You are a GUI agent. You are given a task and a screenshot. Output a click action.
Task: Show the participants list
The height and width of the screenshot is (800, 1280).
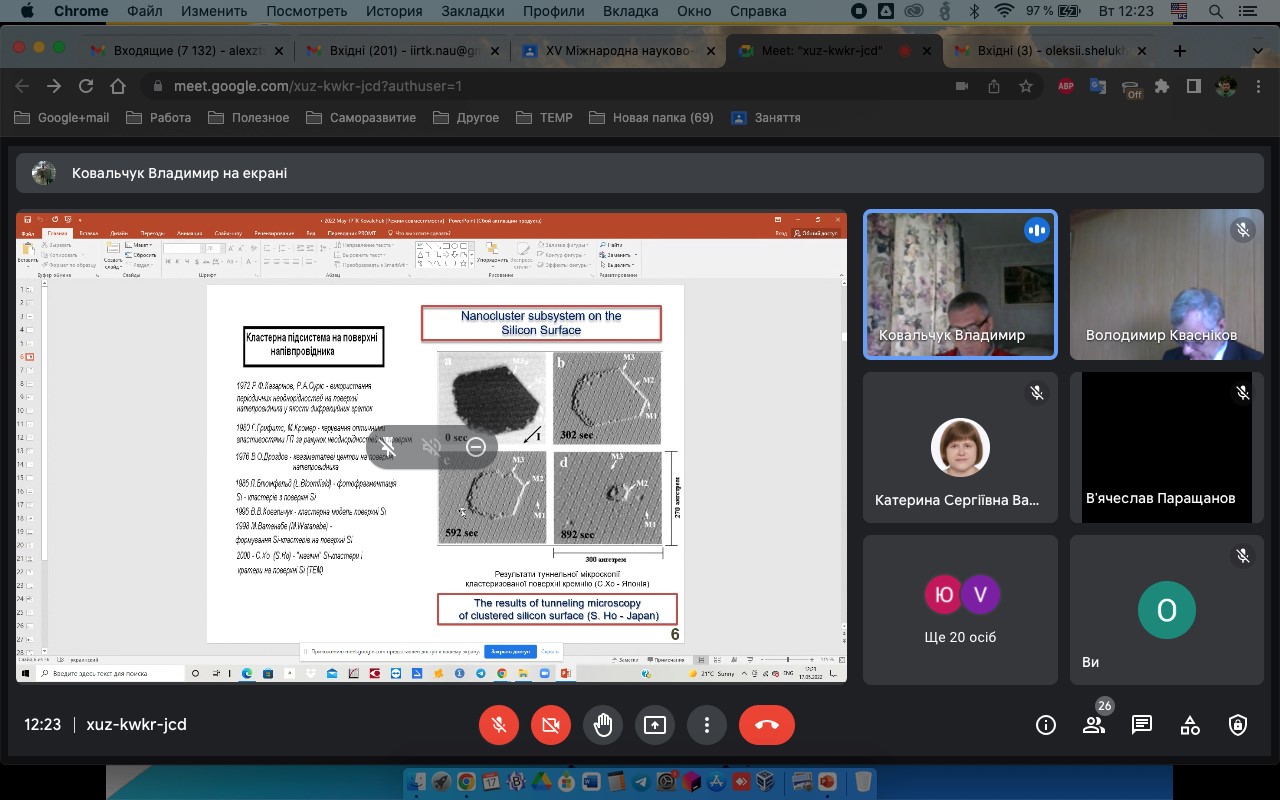click(1094, 725)
